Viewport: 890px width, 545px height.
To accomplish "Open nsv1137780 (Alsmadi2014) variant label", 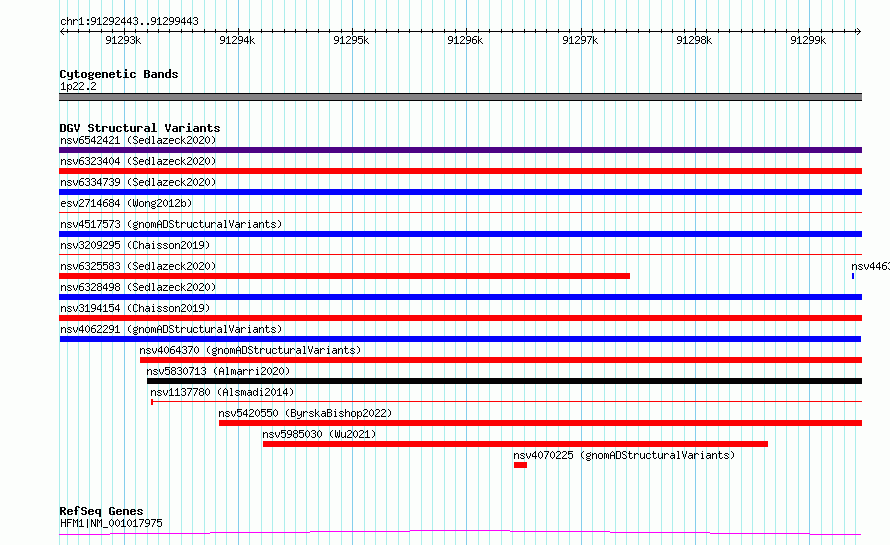I will pyautogui.click(x=222, y=392).
